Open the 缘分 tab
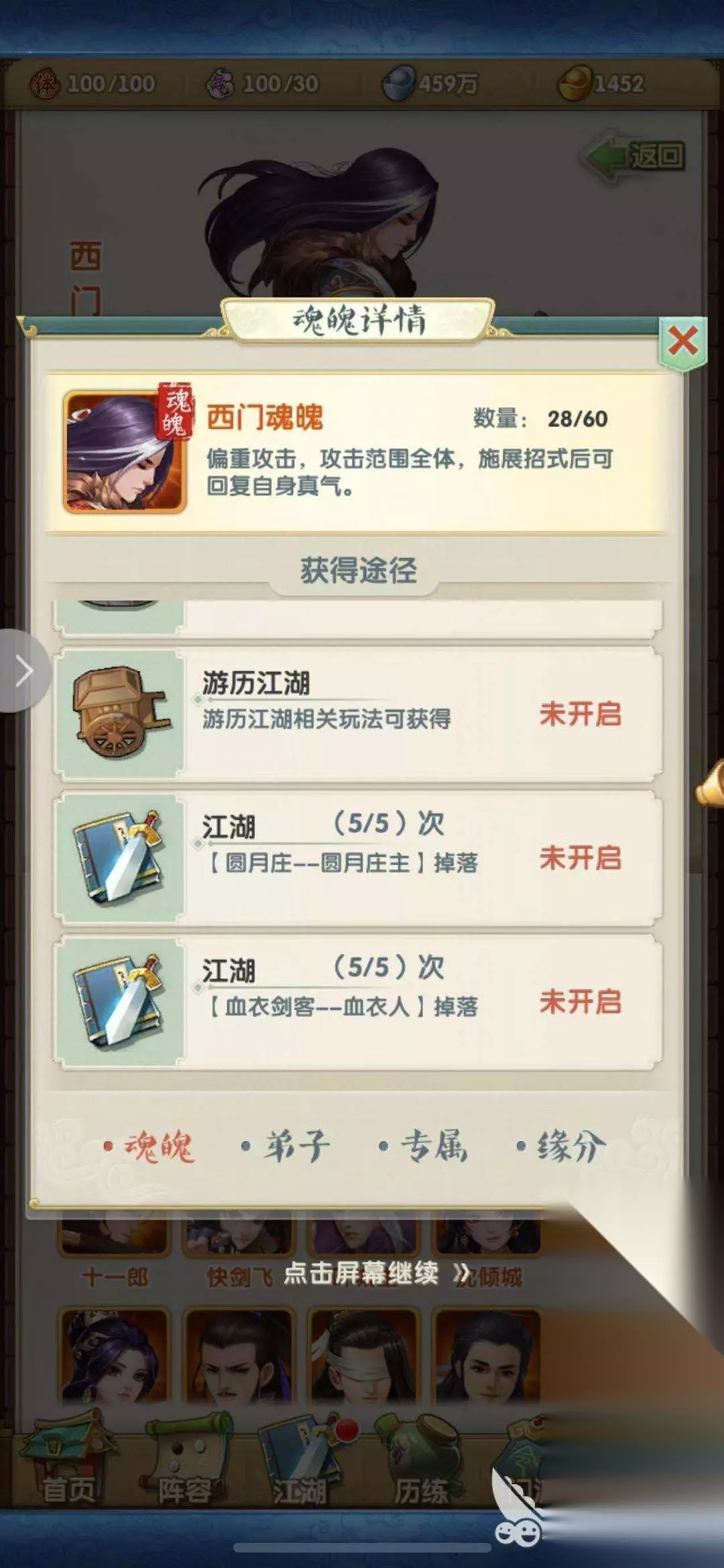 click(x=562, y=1146)
